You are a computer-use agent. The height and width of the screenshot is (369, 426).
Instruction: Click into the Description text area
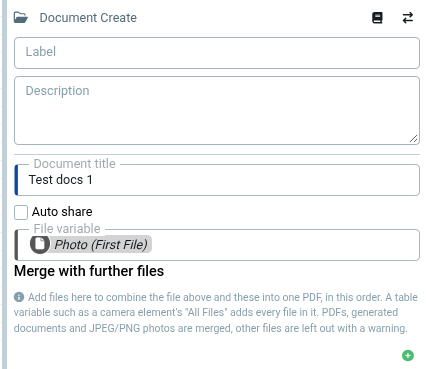coord(217,110)
